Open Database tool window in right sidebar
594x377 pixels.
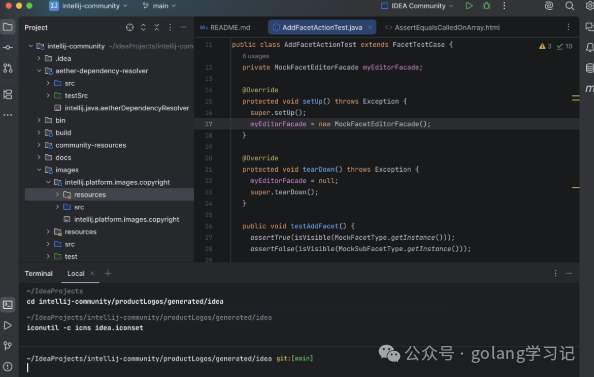tap(589, 68)
